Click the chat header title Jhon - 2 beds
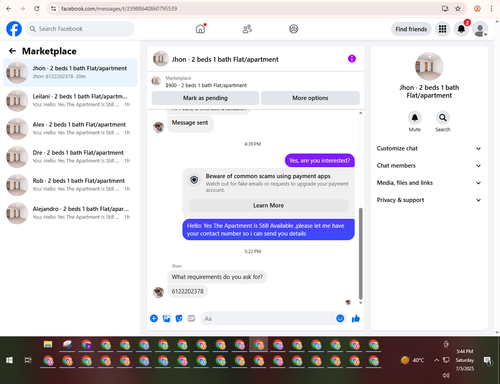The width and height of the screenshot is (500, 384). coord(225,59)
